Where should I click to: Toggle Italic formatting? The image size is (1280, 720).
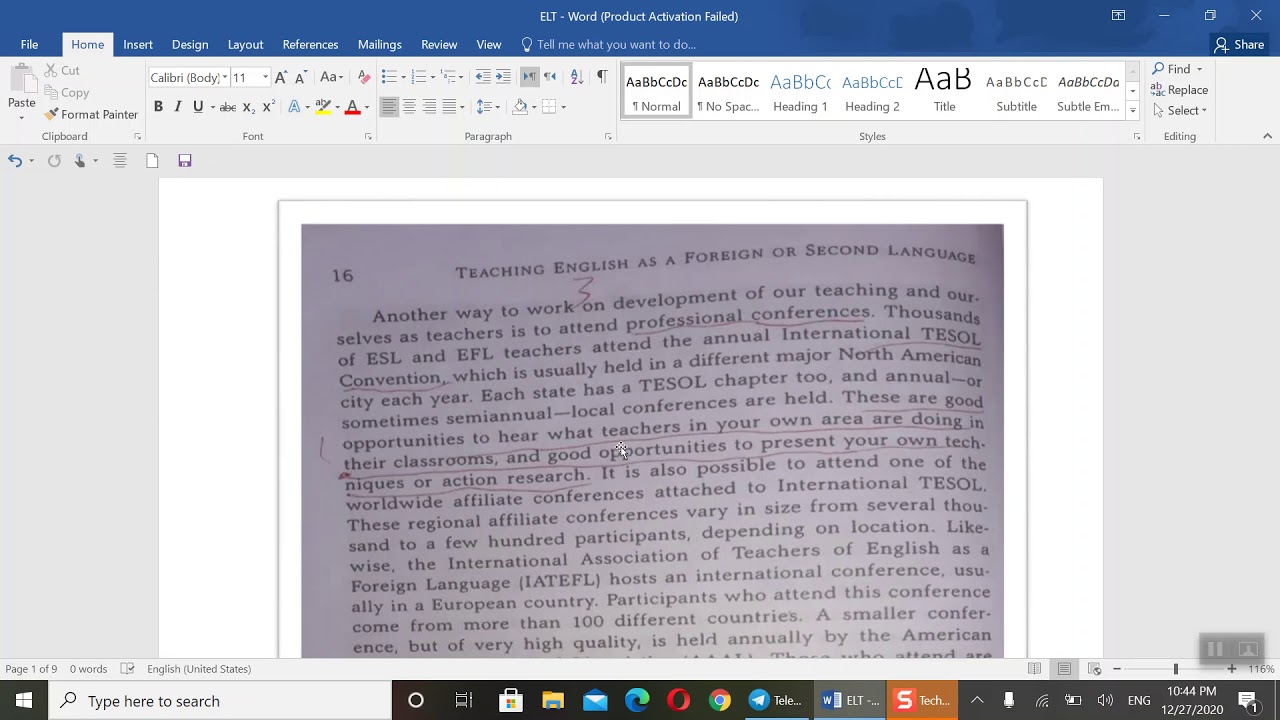coord(178,107)
